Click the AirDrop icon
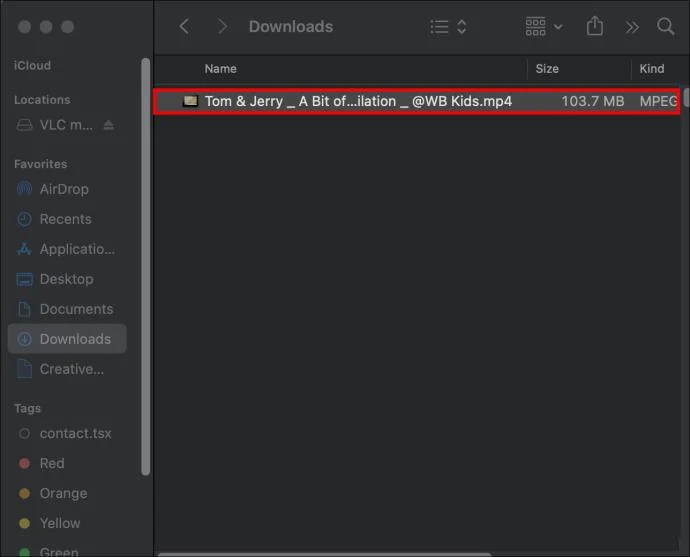Screen dimensions: 690x557 tap(24, 189)
